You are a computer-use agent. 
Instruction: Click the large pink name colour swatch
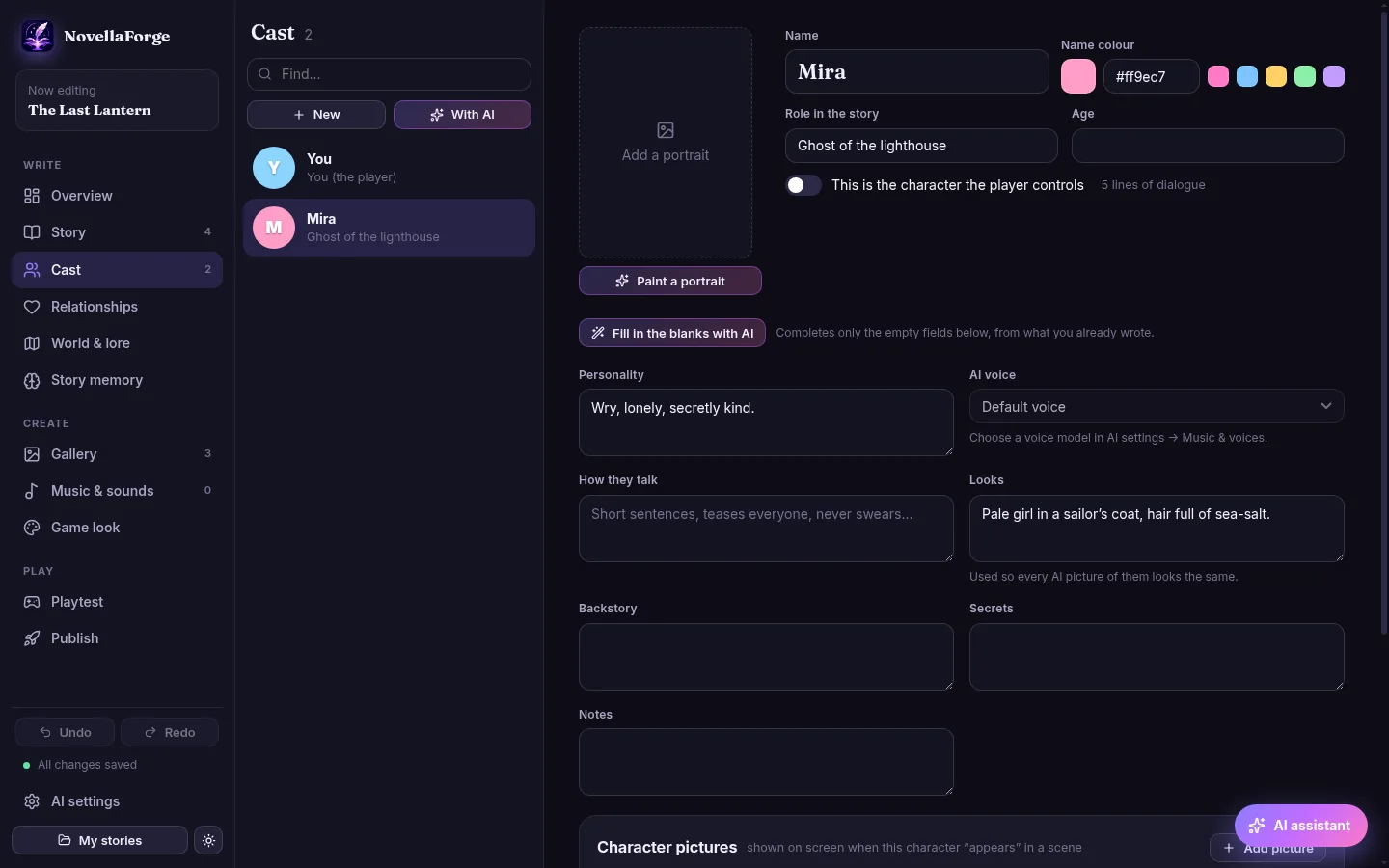pyautogui.click(x=1078, y=76)
